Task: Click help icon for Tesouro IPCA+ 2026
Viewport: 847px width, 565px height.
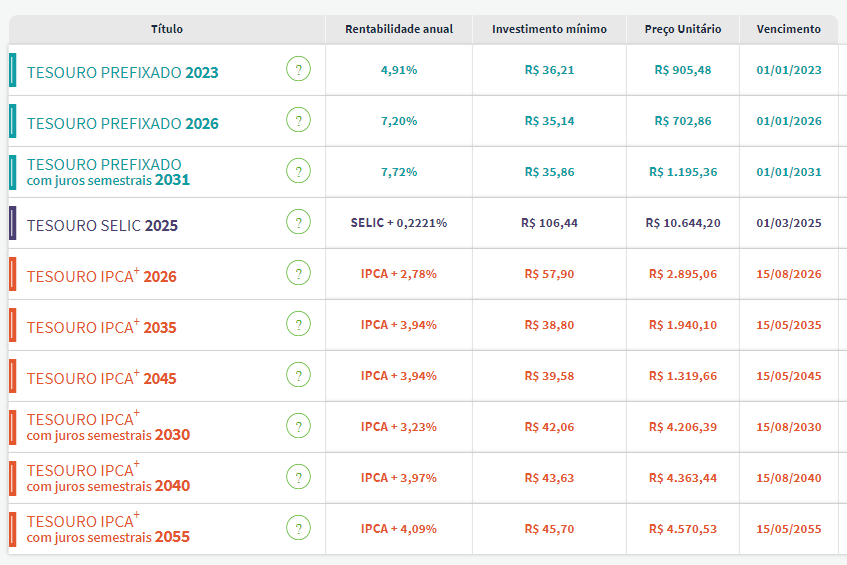Action: click(x=298, y=273)
